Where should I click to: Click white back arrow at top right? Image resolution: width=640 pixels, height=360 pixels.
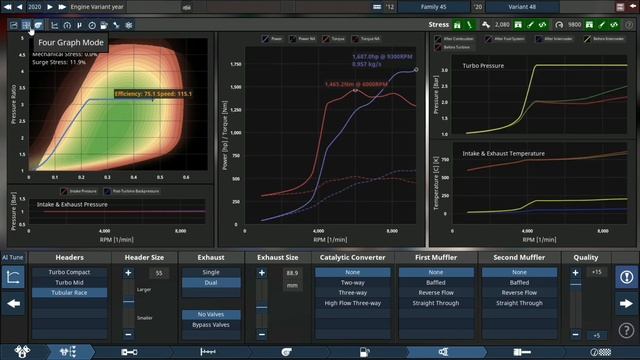click(x=633, y=7)
